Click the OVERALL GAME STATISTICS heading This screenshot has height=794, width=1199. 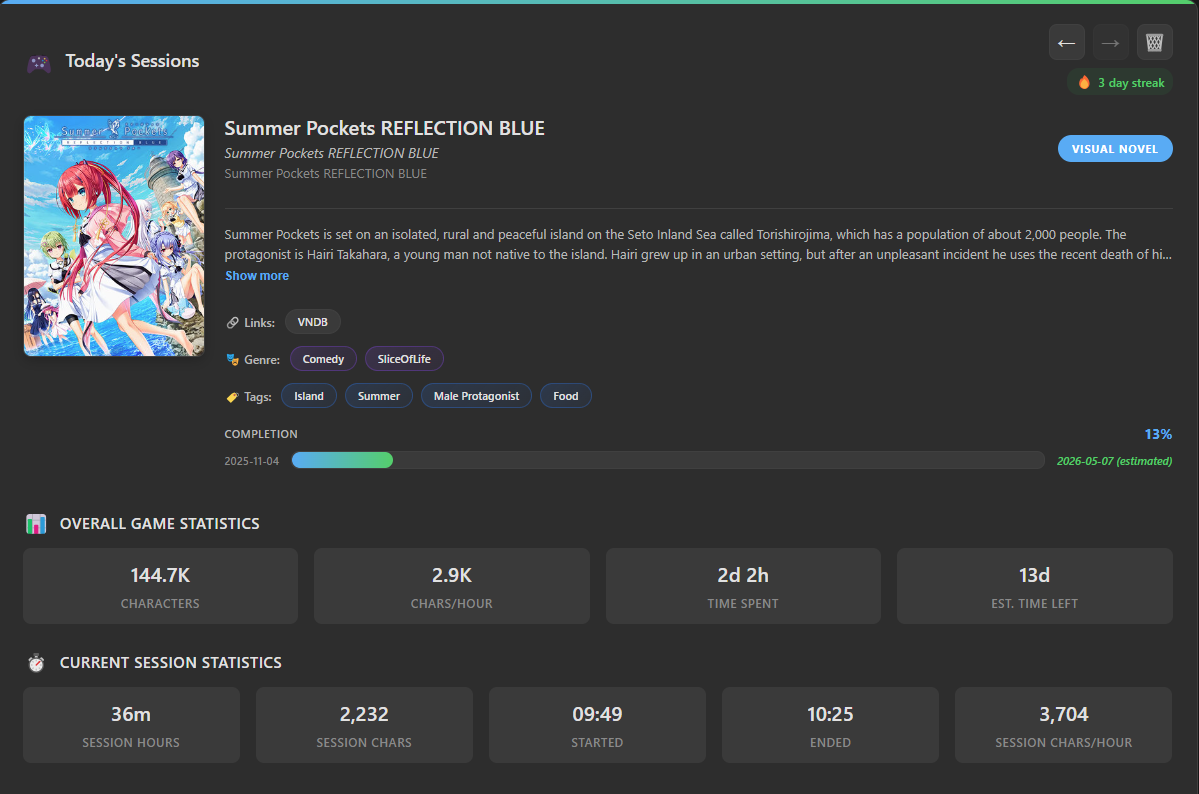[x=160, y=524]
